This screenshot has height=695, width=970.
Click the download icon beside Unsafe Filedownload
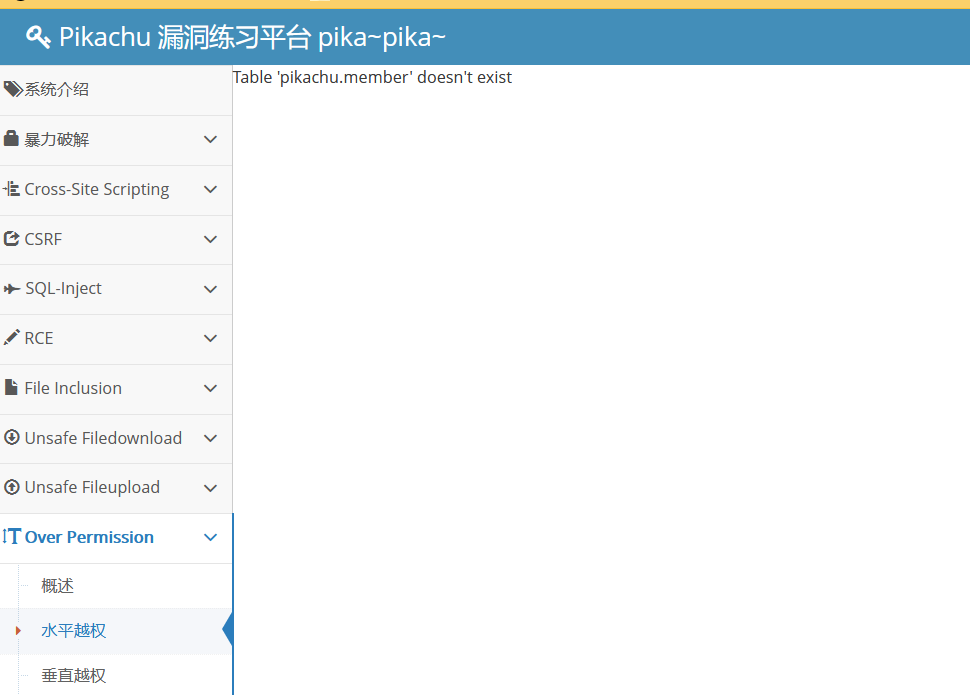pyautogui.click(x=12, y=438)
